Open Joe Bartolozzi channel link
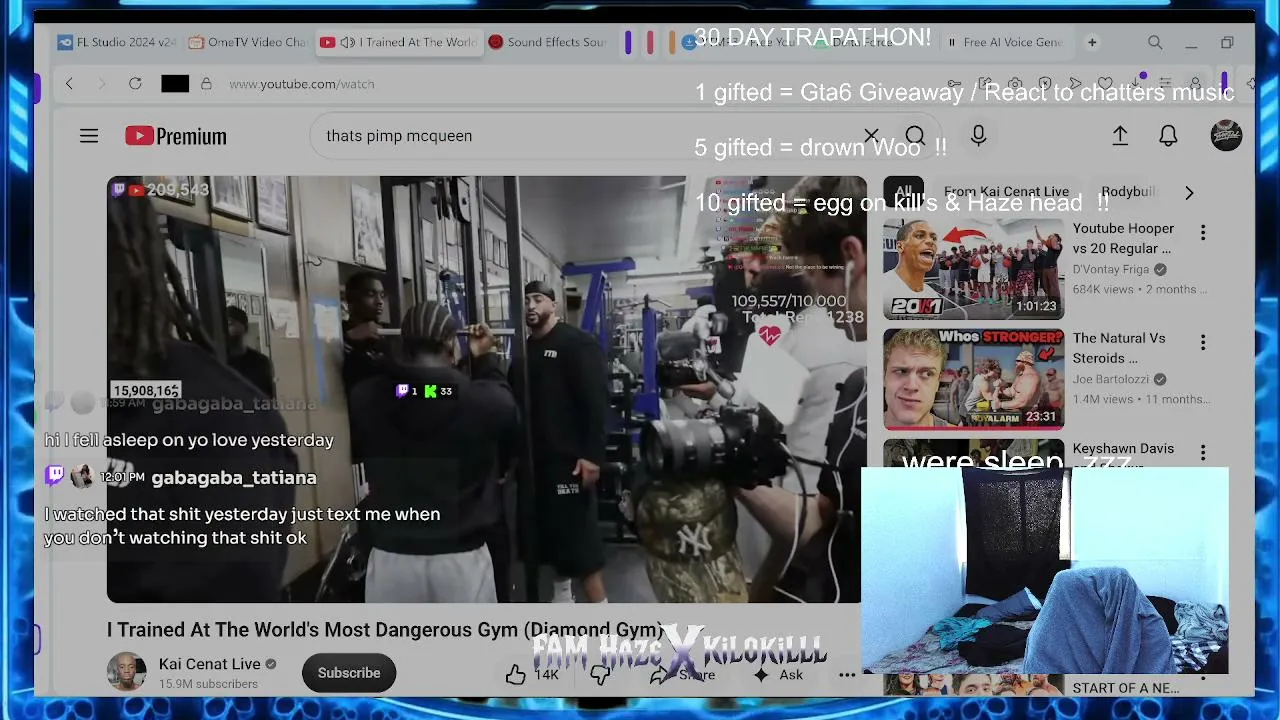The image size is (1280, 720). [x=1112, y=380]
